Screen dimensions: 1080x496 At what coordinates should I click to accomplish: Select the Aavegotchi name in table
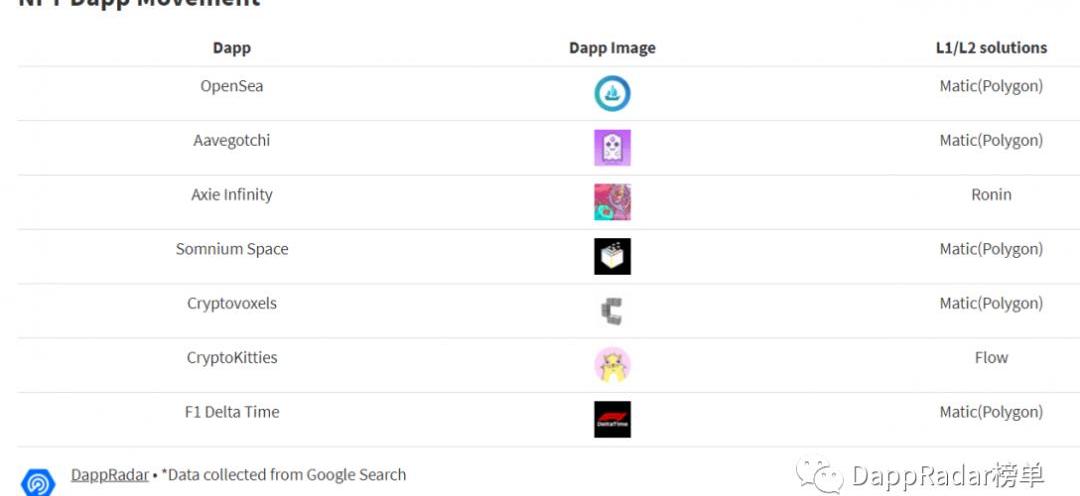click(x=232, y=140)
